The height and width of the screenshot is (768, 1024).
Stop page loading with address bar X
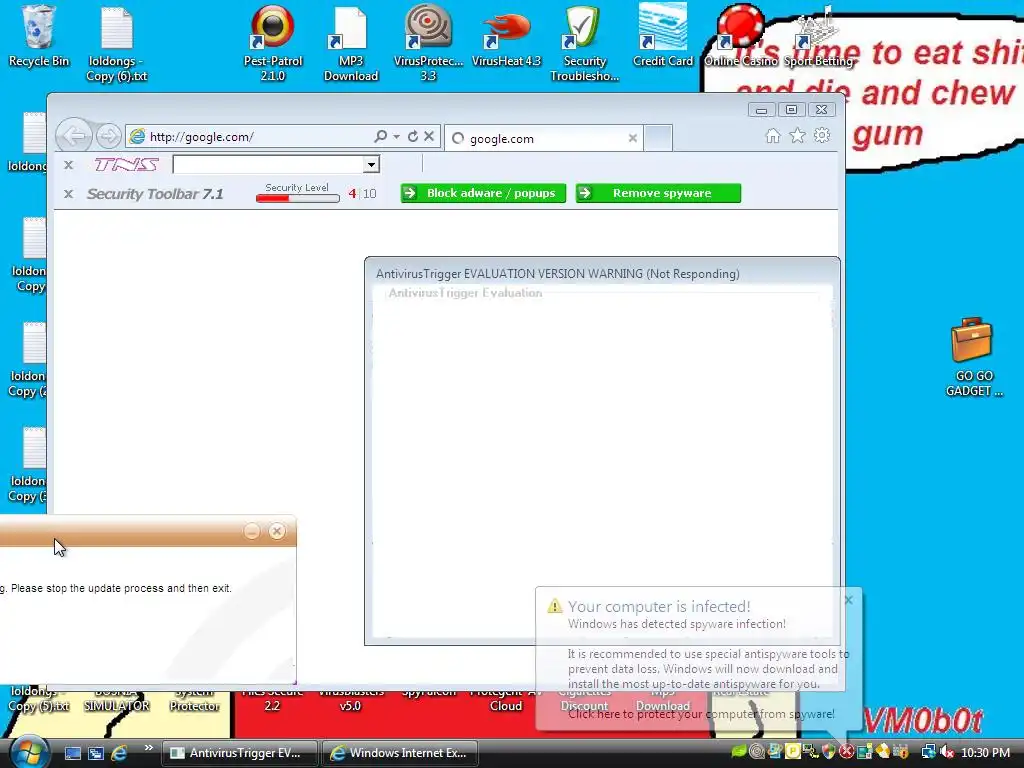pyautogui.click(x=429, y=136)
